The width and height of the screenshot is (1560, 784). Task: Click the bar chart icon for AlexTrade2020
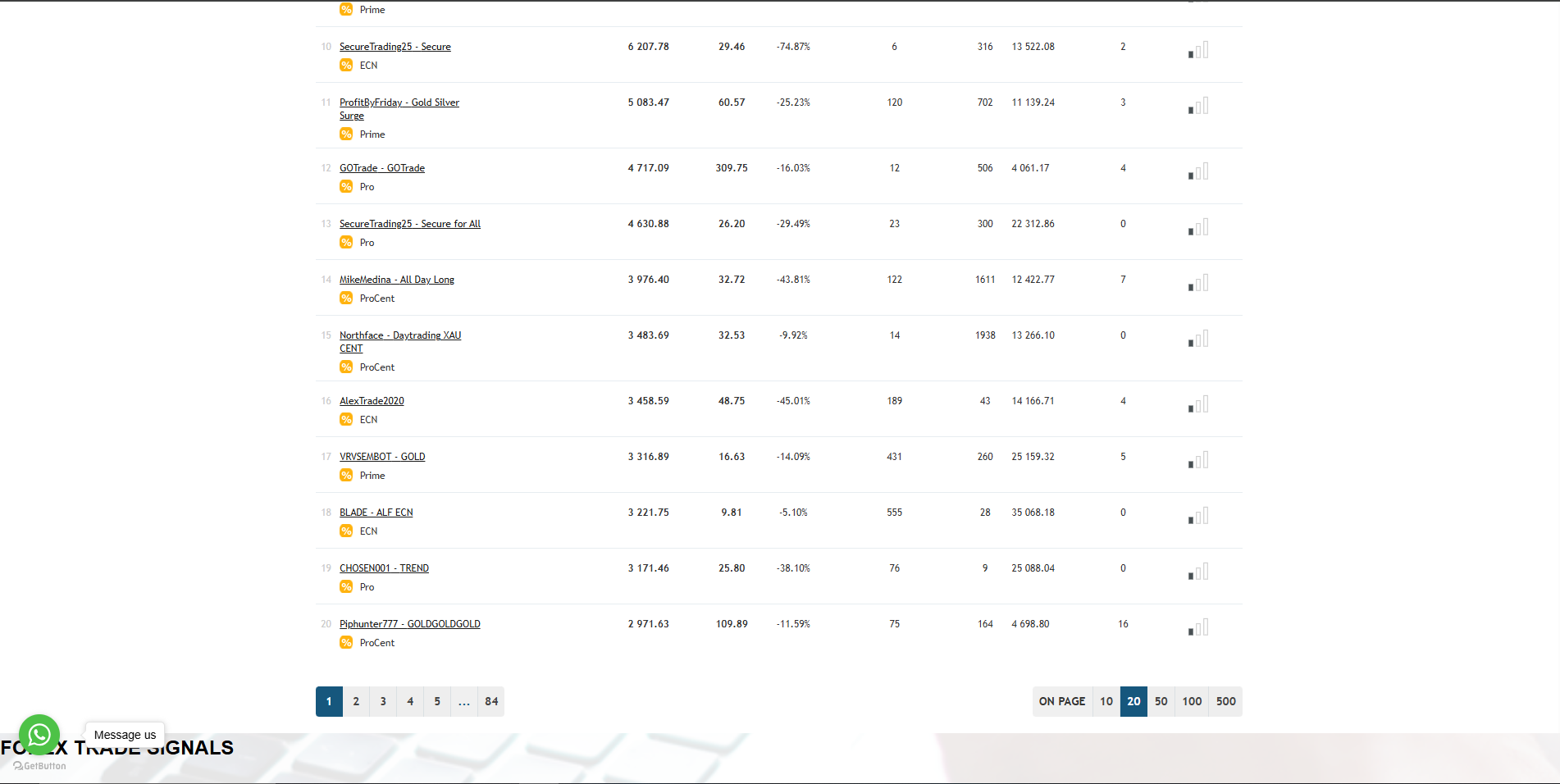click(x=1198, y=405)
